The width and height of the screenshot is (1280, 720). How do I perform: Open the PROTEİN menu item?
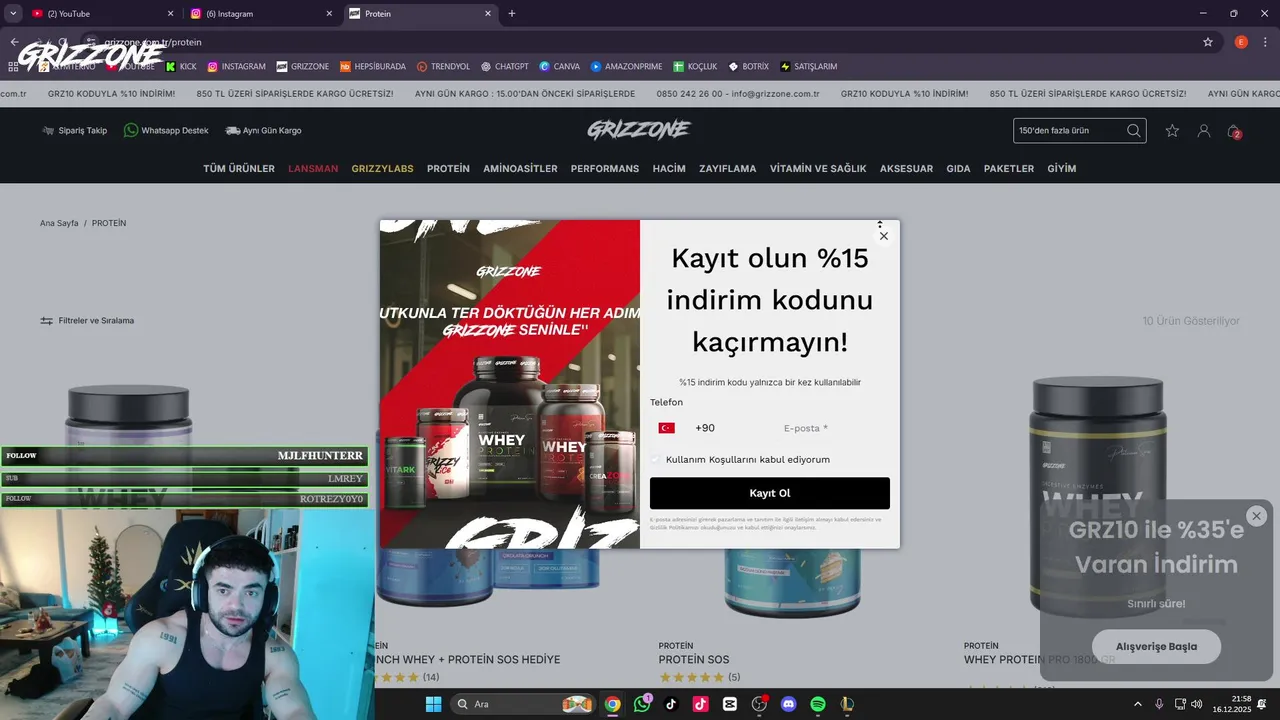coord(448,169)
